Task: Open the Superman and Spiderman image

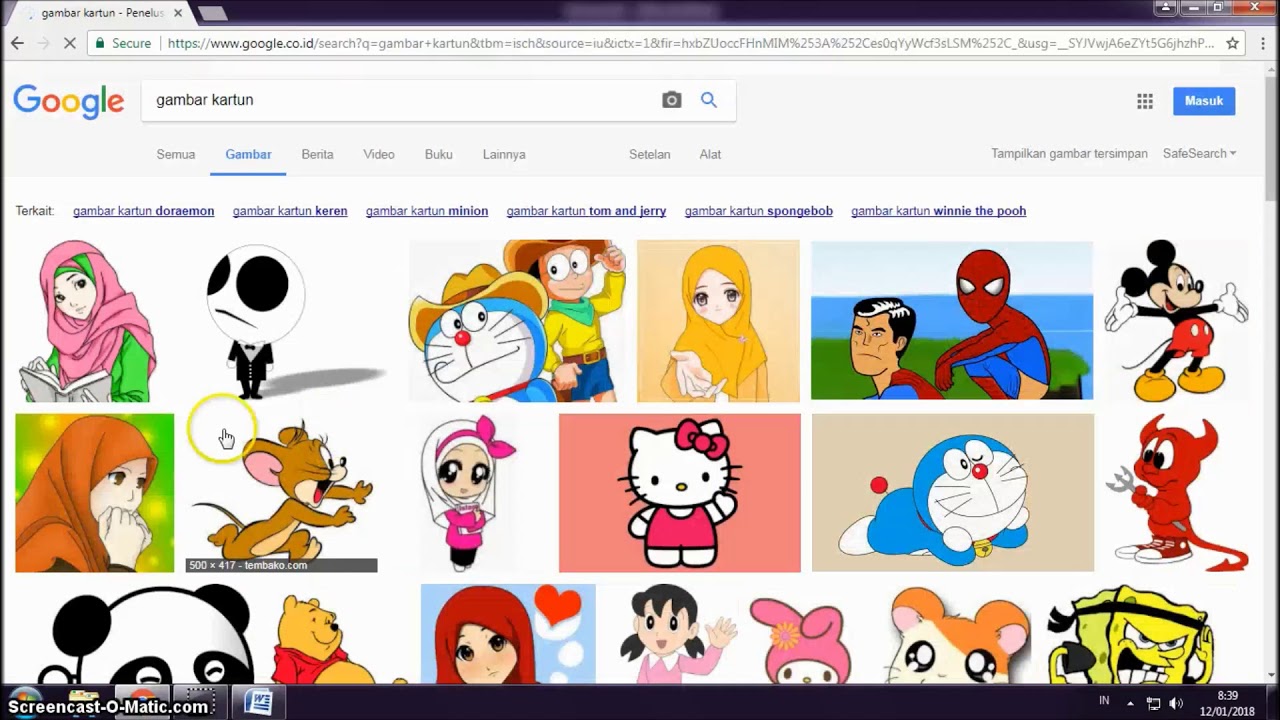Action: point(952,320)
